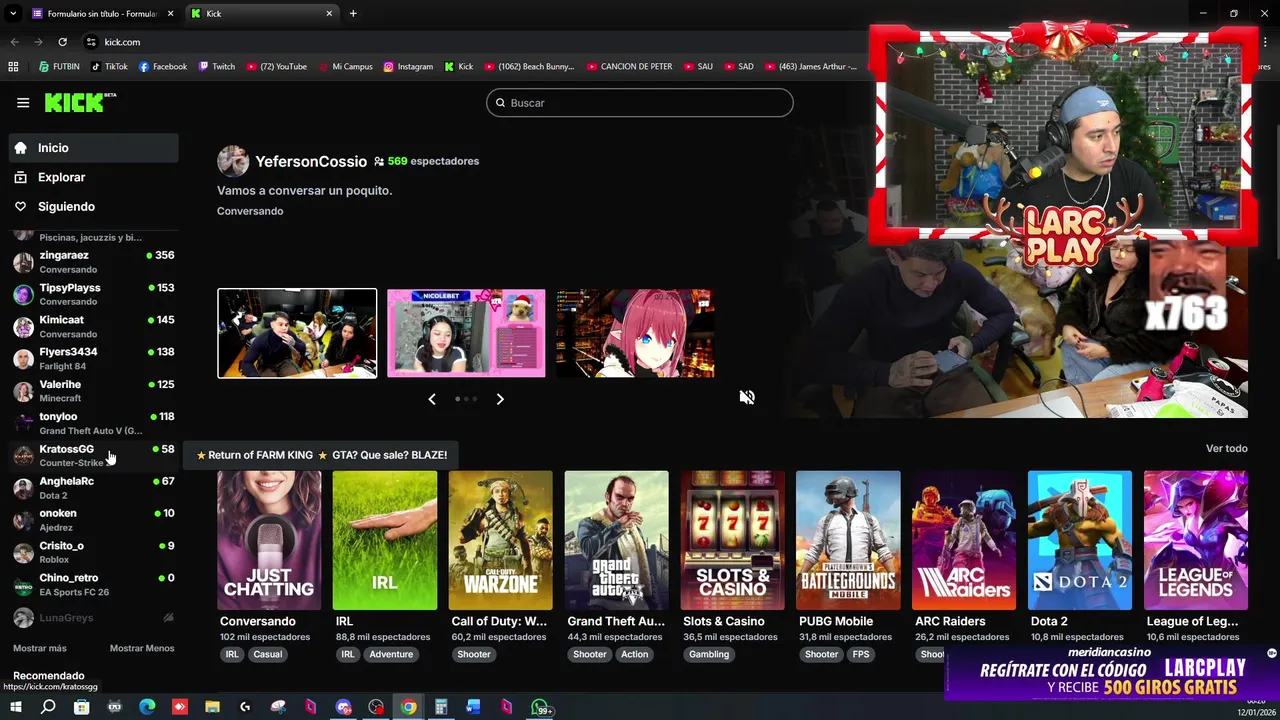Screen dimensions: 1280x720
Task: Open the Valerihe channel in the sidebar
Action: [x=94, y=391]
